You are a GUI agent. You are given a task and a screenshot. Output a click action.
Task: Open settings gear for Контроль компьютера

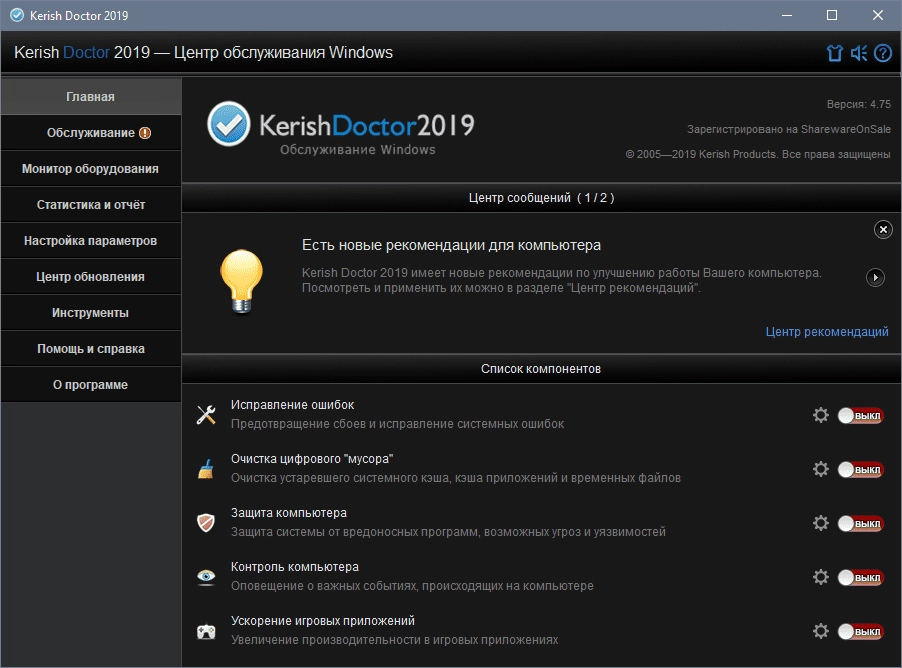click(820, 577)
